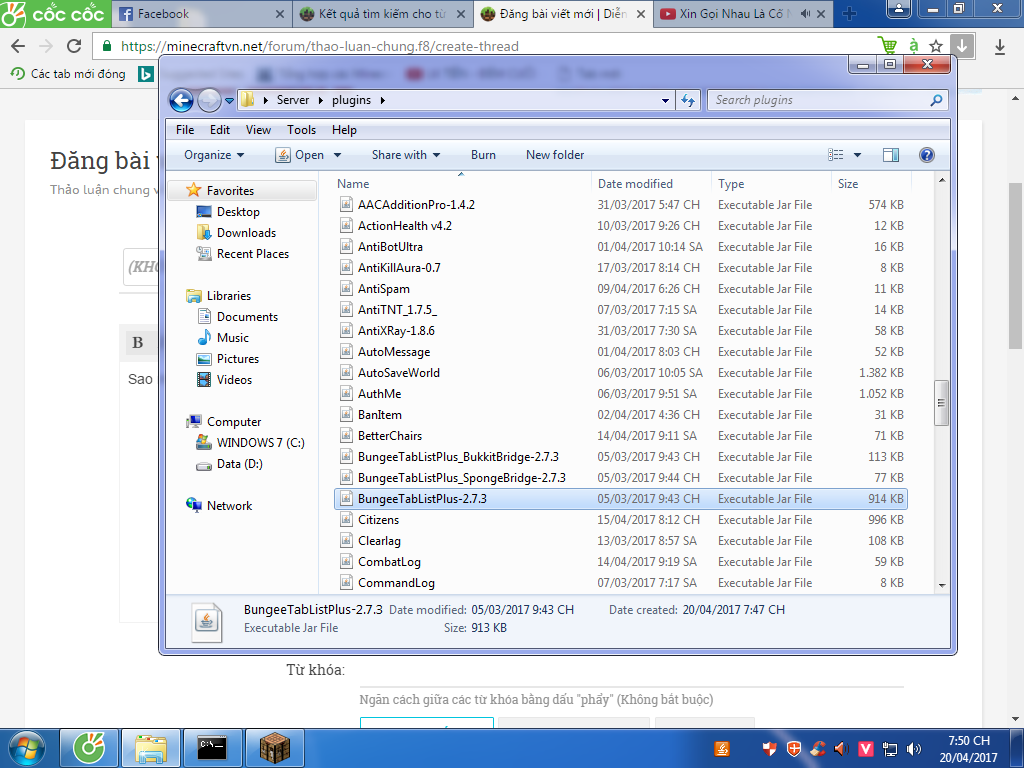This screenshot has width=1024, height=768.
Task: Open Explorer help question mark icon
Action: pyautogui.click(x=926, y=155)
